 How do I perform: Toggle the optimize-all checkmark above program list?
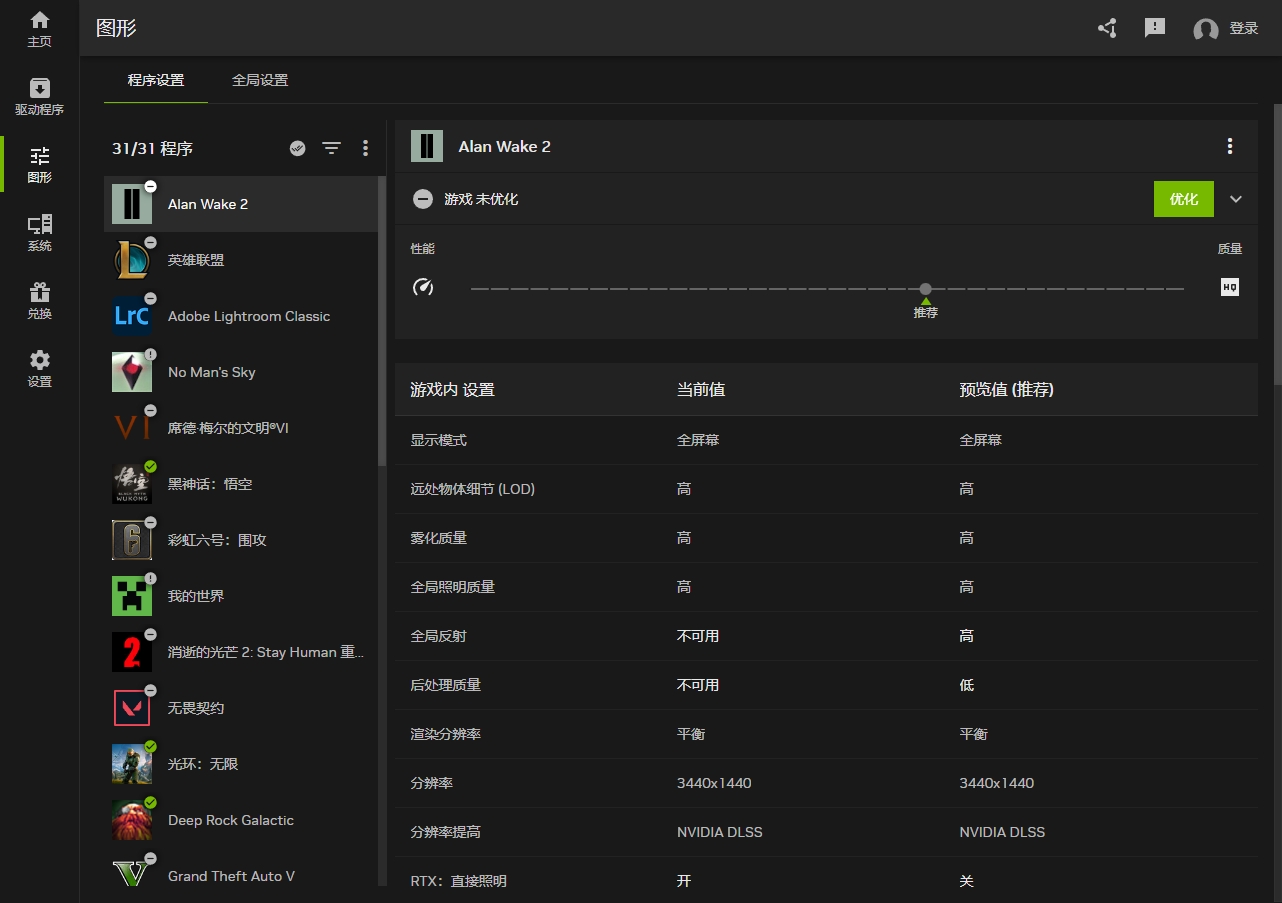pyautogui.click(x=297, y=148)
